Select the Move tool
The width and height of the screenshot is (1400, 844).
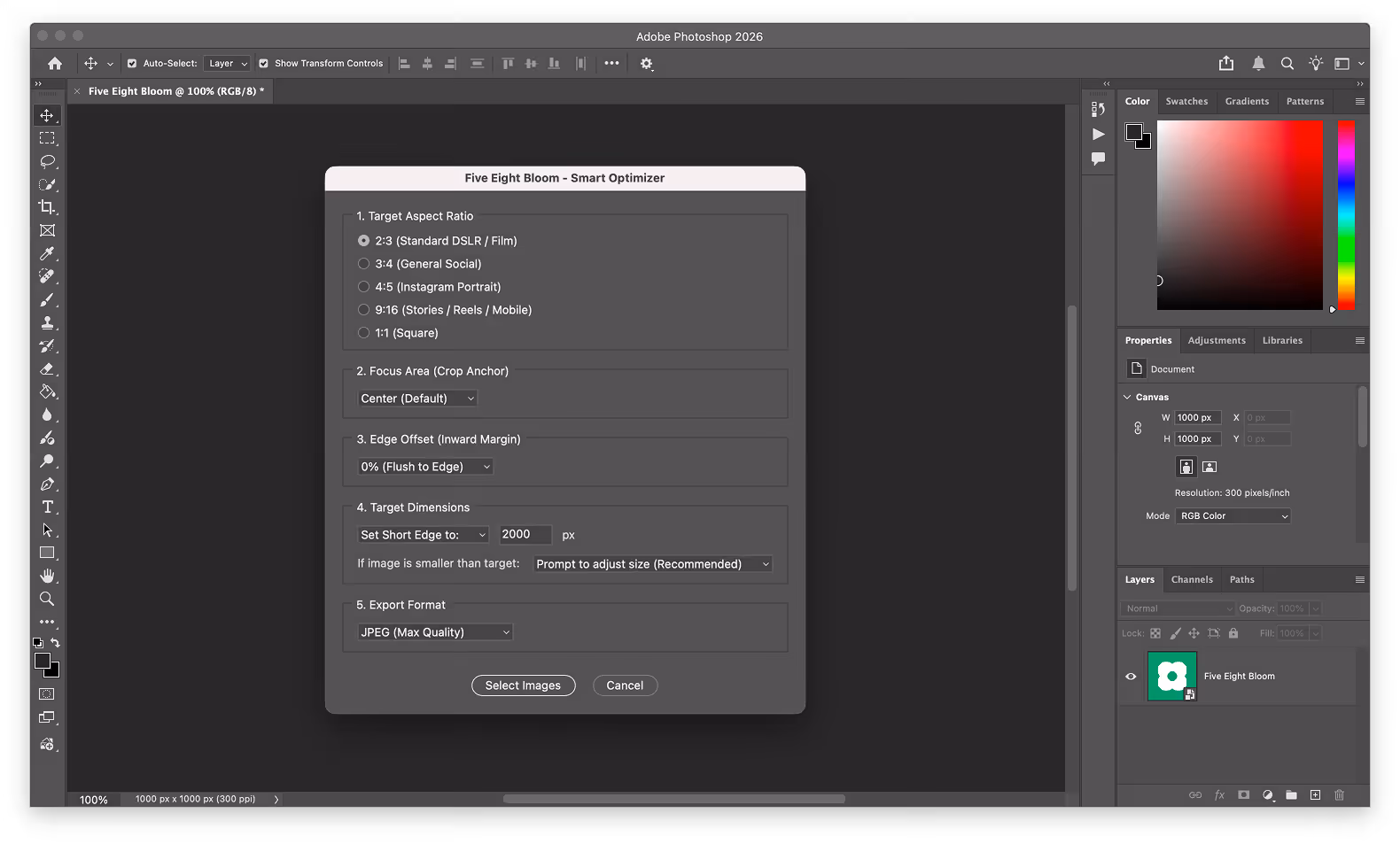[47, 115]
